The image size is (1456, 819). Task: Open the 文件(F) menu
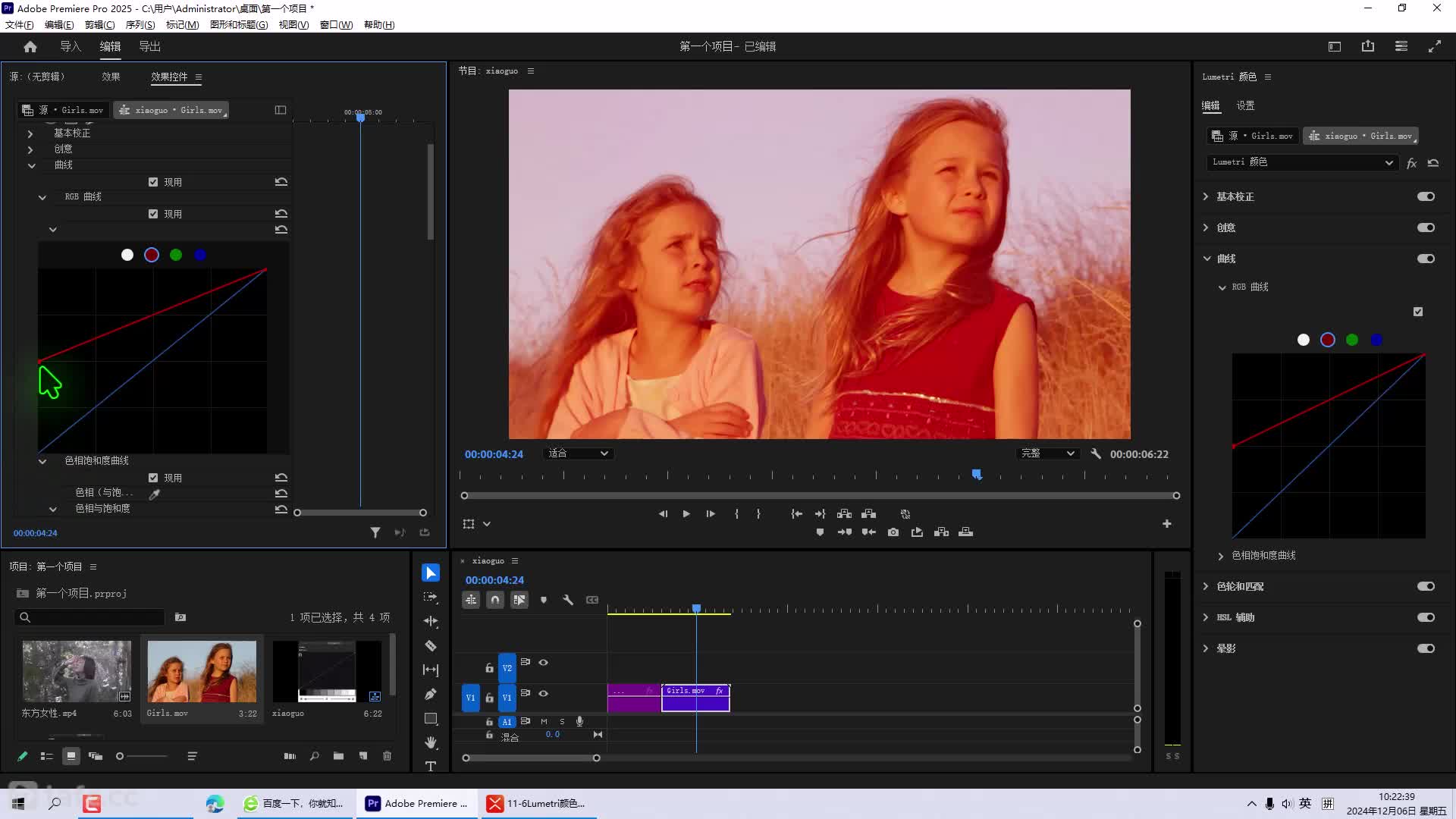(20, 24)
